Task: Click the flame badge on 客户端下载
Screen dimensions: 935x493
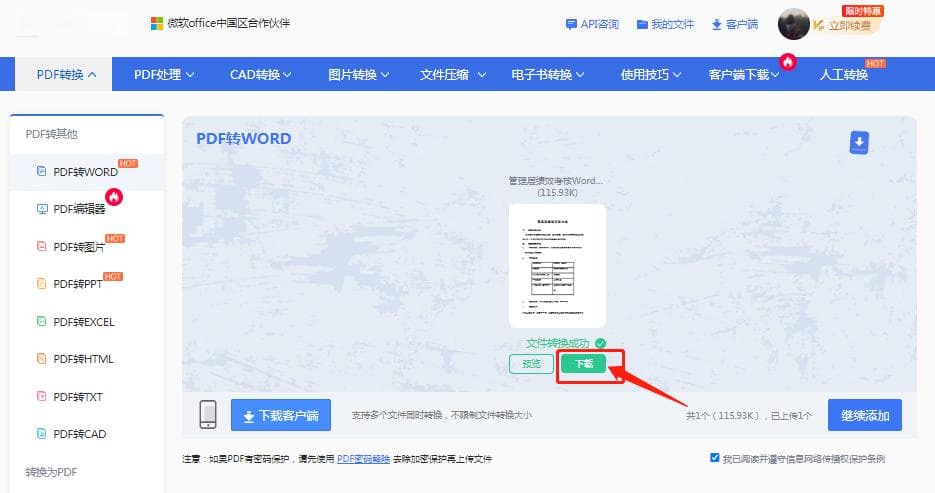Action: (x=788, y=61)
